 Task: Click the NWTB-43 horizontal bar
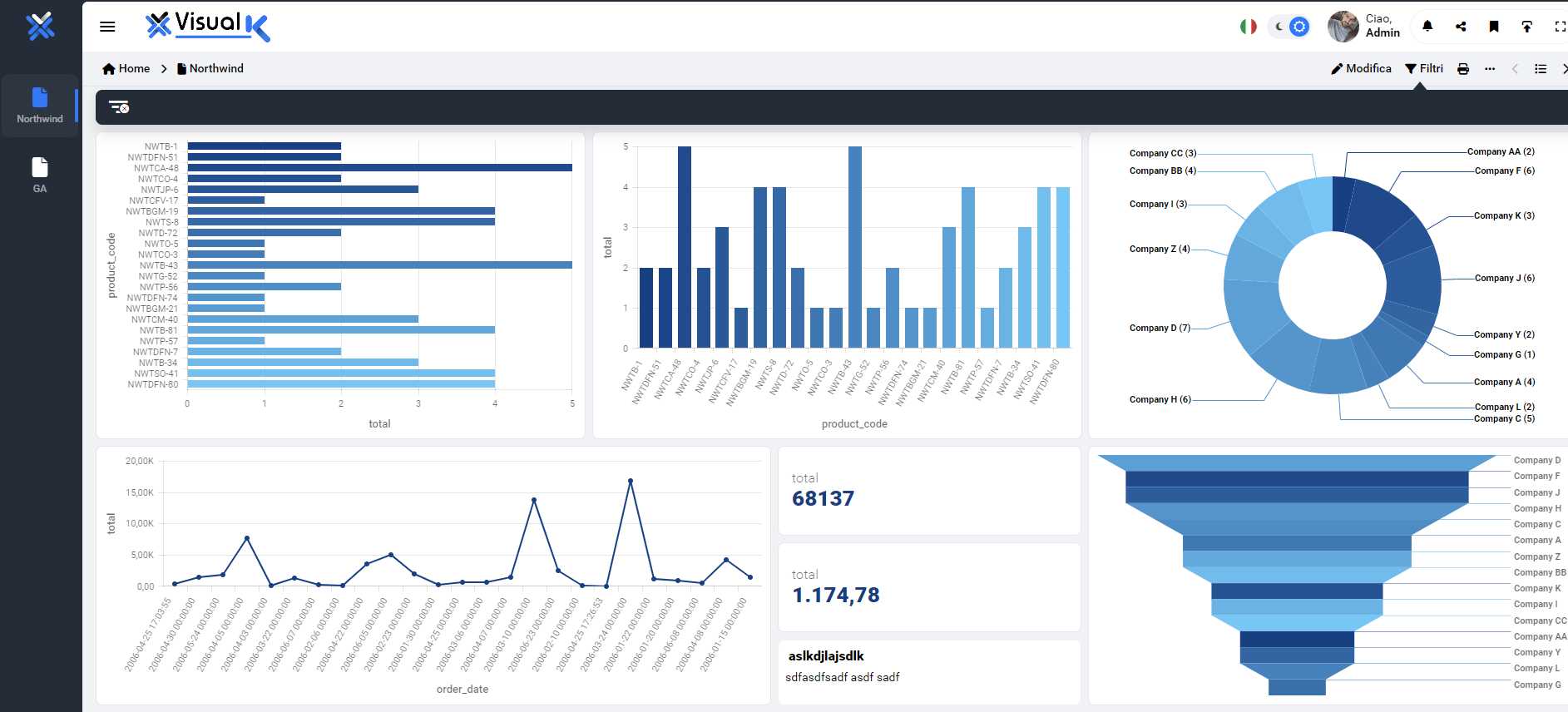[x=379, y=265]
